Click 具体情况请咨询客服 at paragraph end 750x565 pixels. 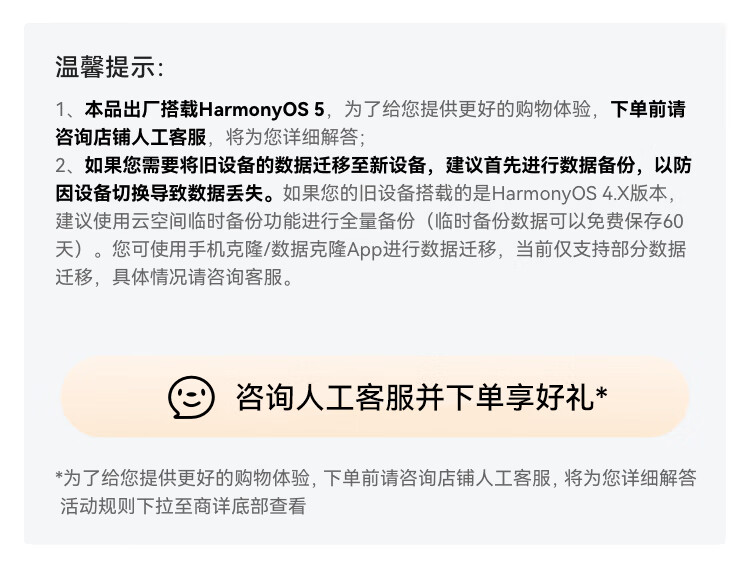197,277
